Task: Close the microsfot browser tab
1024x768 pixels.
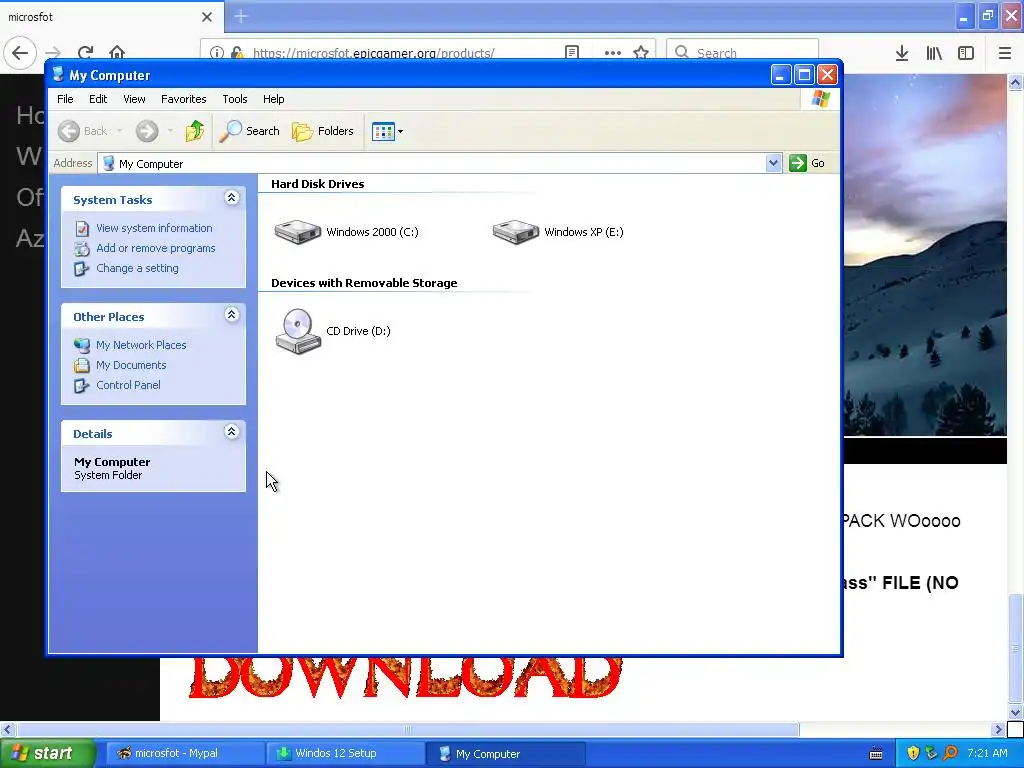Action: pyautogui.click(x=207, y=17)
